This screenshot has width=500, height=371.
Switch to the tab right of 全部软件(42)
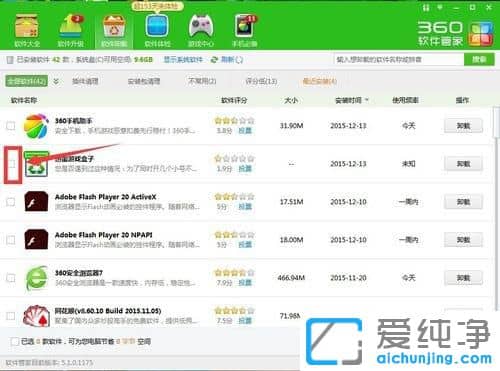[x=85, y=81]
